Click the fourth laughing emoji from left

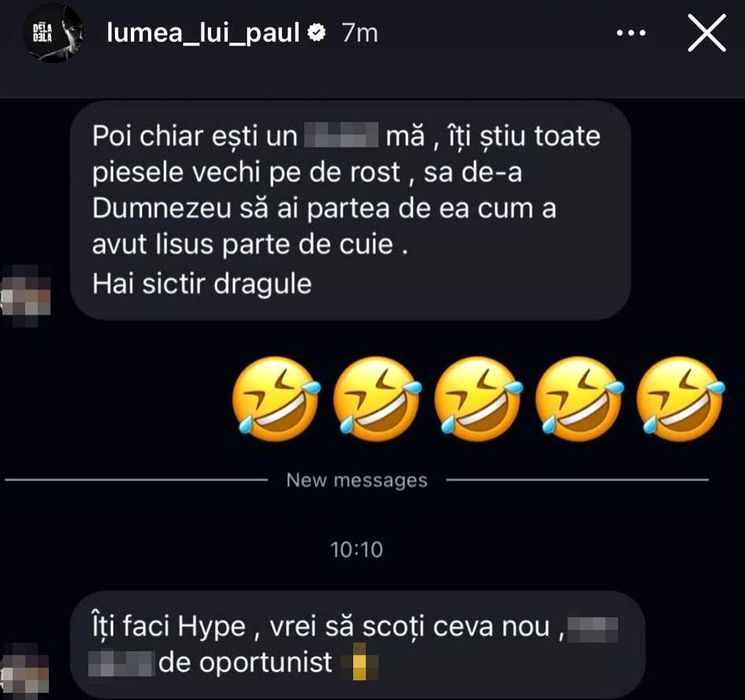pyautogui.click(x=580, y=398)
